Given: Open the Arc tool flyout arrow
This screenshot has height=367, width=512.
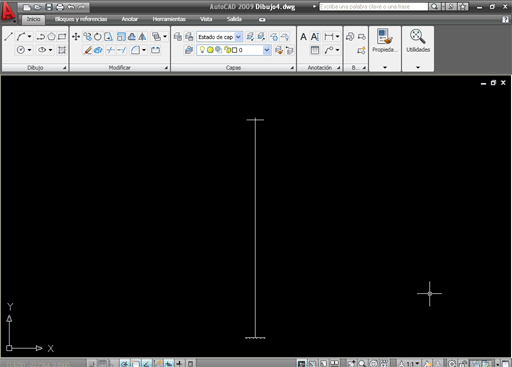Looking at the screenshot, I should pos(29,37).
